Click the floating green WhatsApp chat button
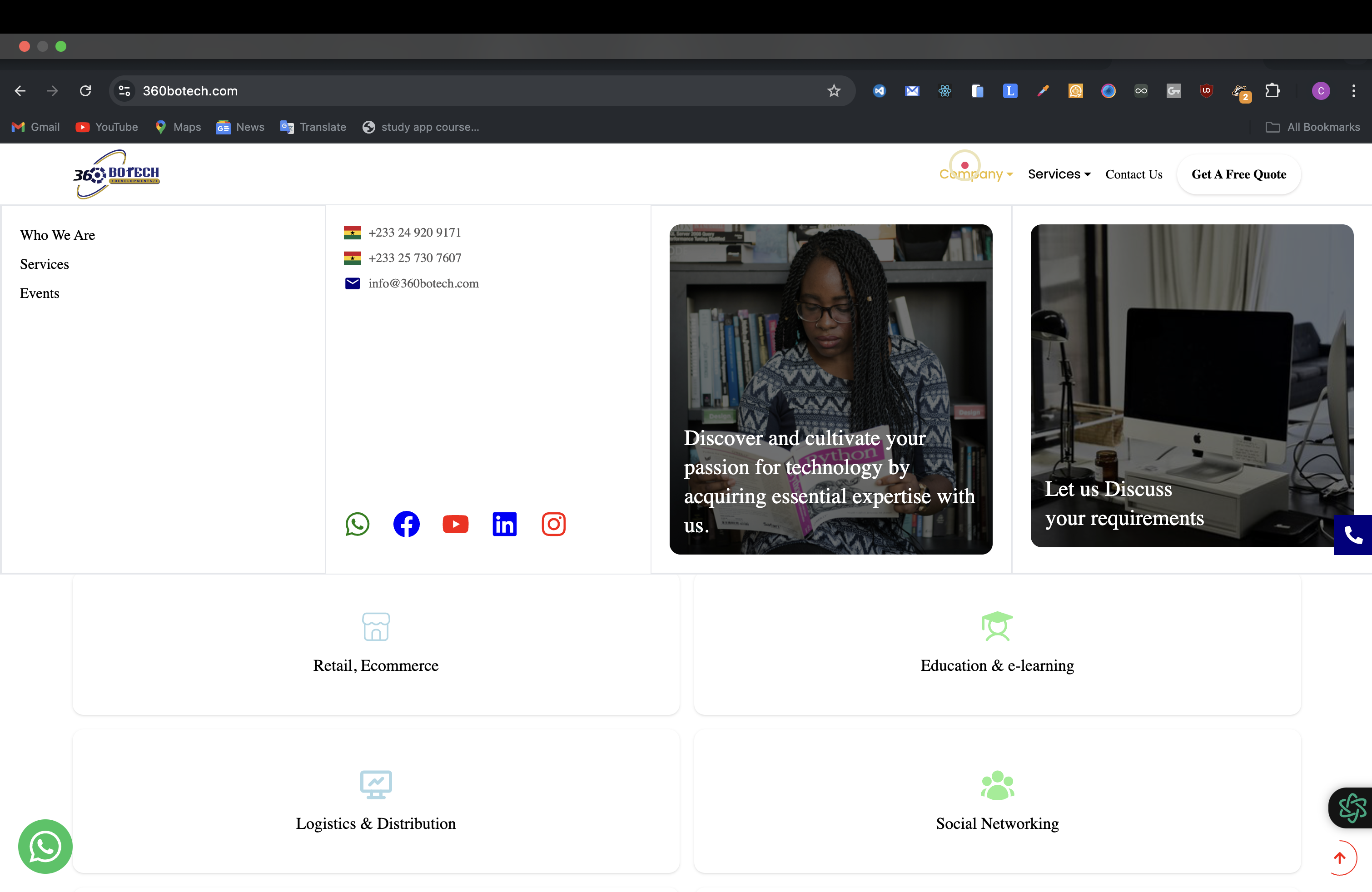This screenshot has width=1372, height=892. tap(45, 846)
